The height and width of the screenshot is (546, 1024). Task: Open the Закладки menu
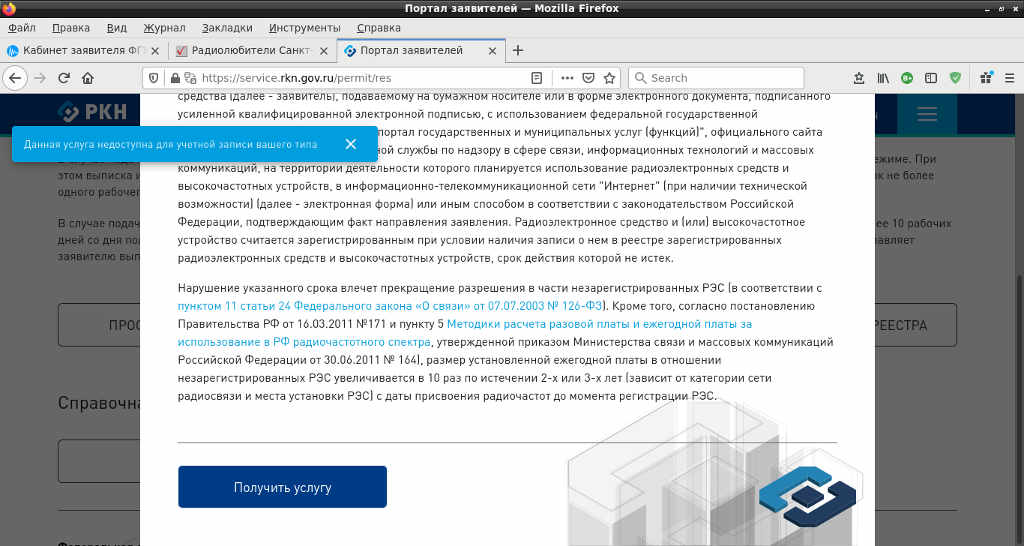227,27
